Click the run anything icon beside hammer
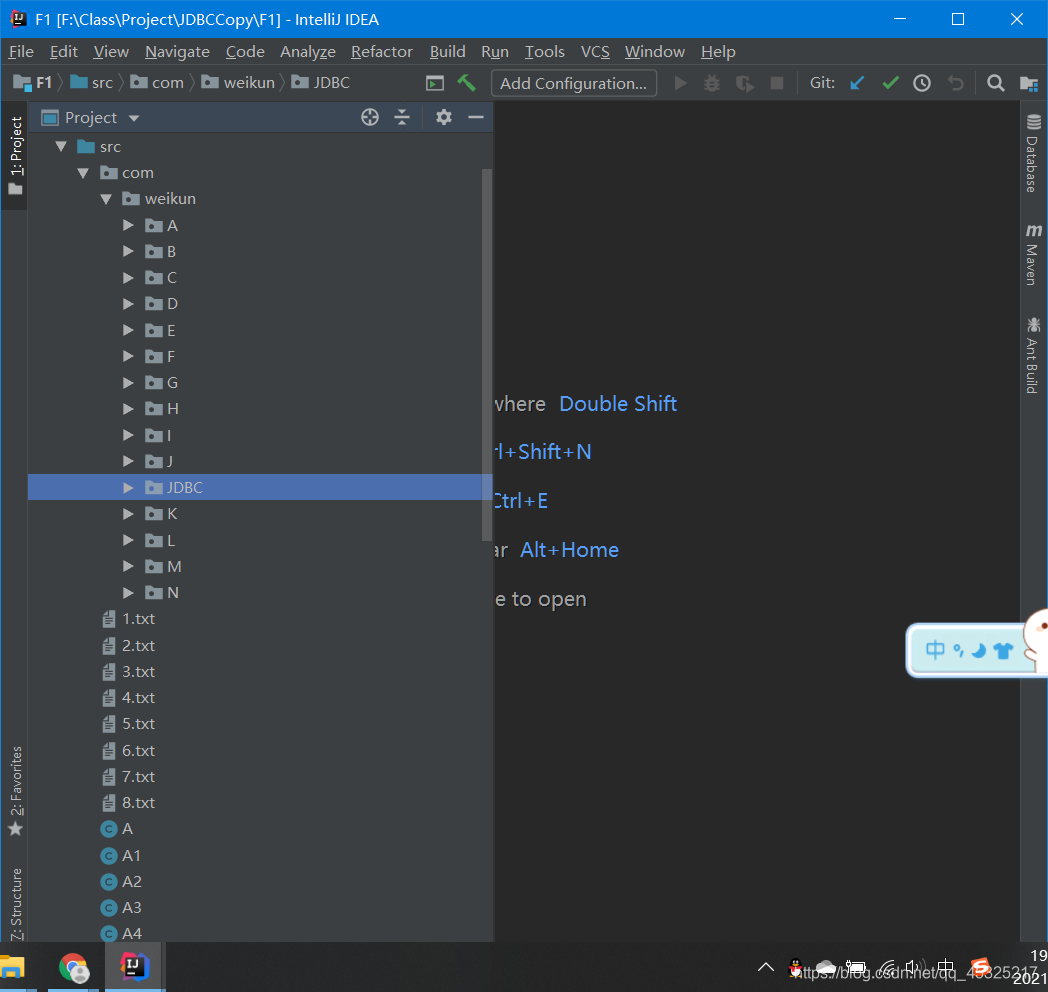Image resolution: width=1048 pixels, height=992 pixels. tap(434, 84)
